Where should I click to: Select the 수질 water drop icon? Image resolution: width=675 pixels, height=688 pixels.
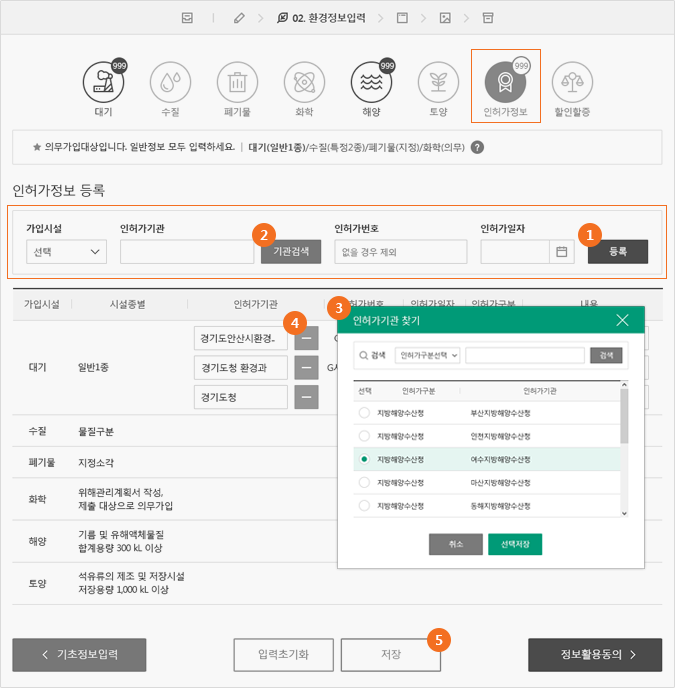(x=170, y=82)
